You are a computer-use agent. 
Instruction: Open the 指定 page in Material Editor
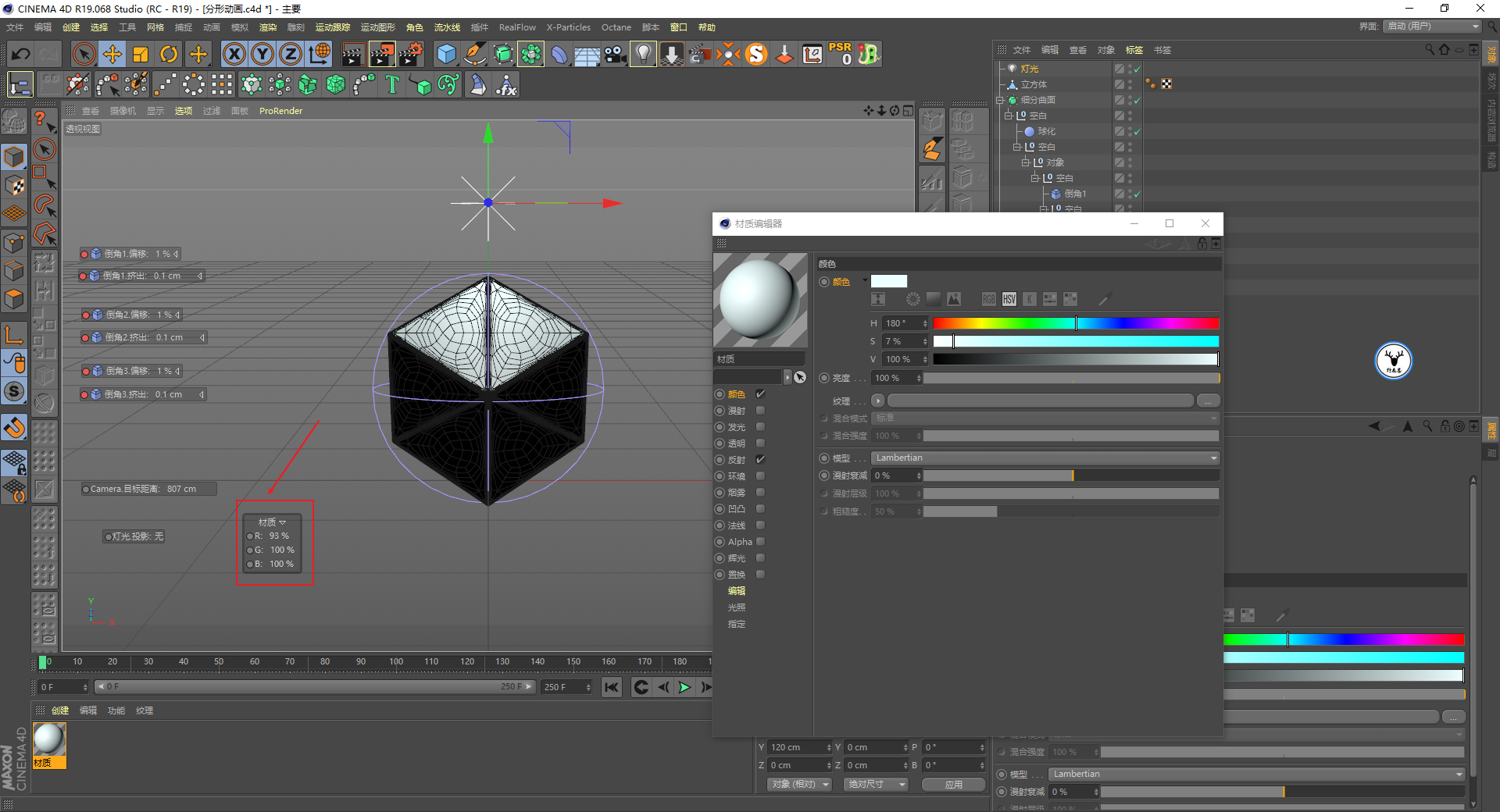coord(737,624)
